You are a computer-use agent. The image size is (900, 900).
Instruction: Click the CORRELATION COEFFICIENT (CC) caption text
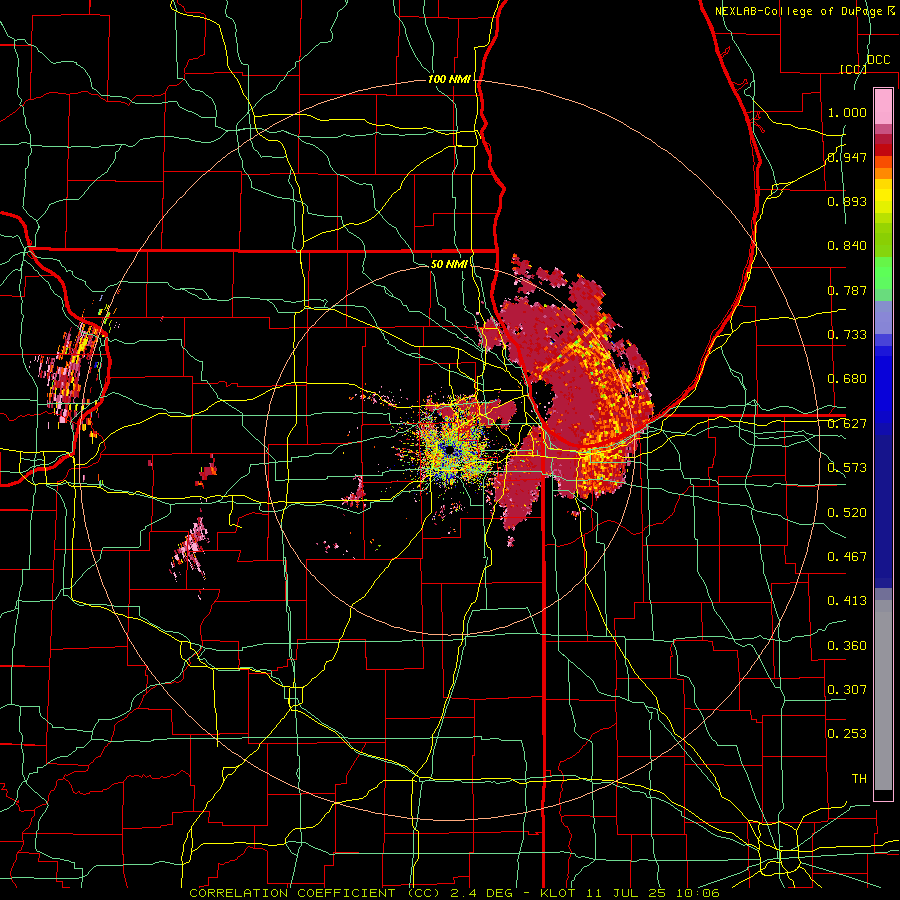tap(315, 893)
